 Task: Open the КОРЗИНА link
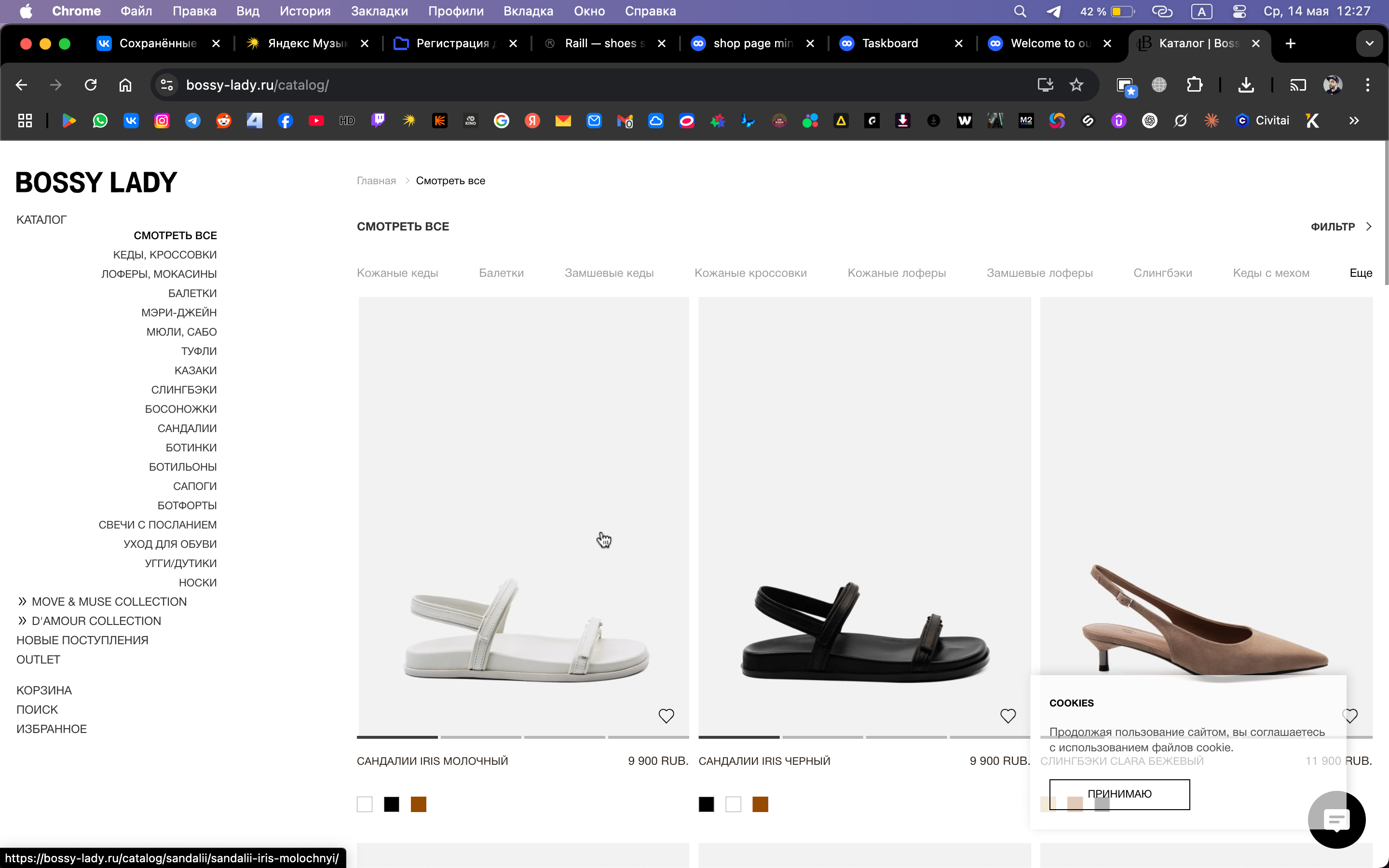click(x=44, y=691)
